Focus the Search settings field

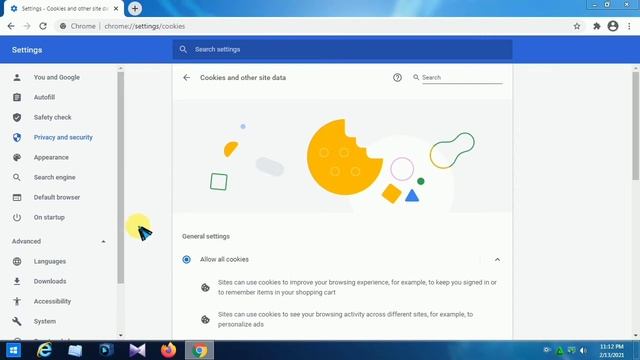tap(342, 49)
